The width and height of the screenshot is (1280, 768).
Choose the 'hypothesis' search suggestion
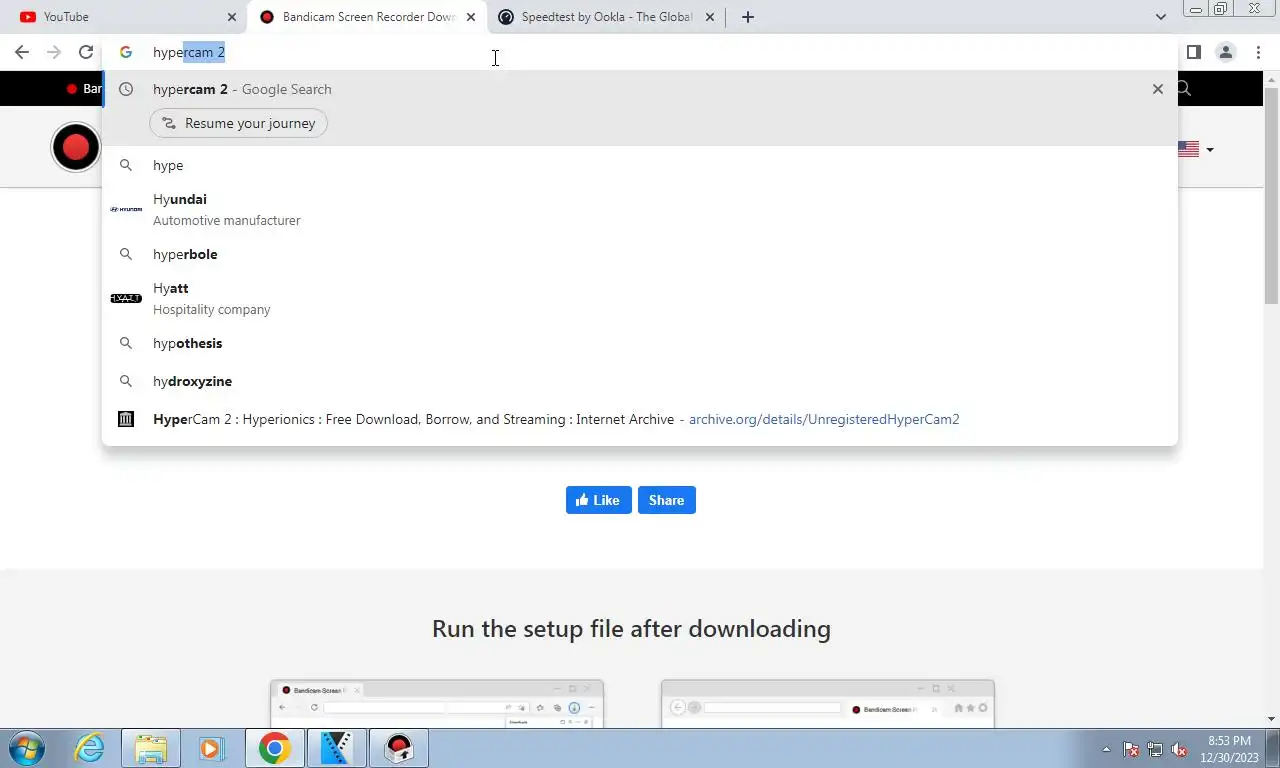click(x=640, y=343)
